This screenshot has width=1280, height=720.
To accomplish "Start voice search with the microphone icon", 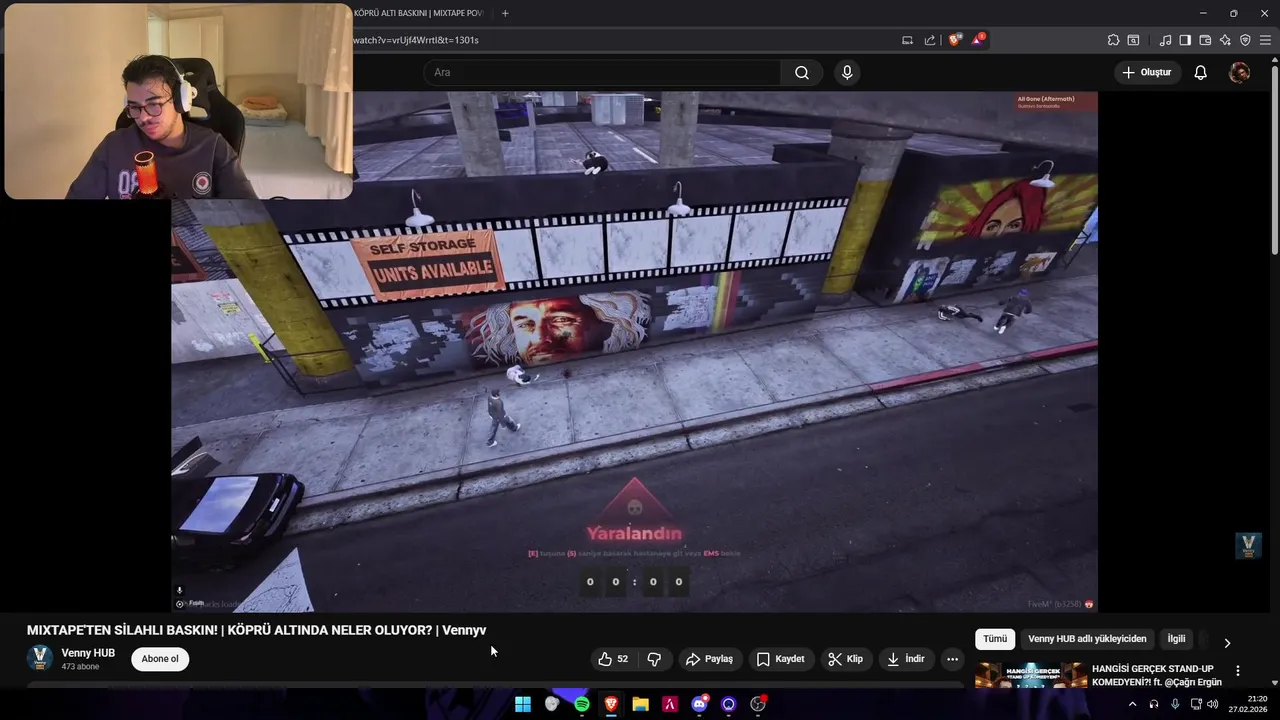I will point(847,72).
